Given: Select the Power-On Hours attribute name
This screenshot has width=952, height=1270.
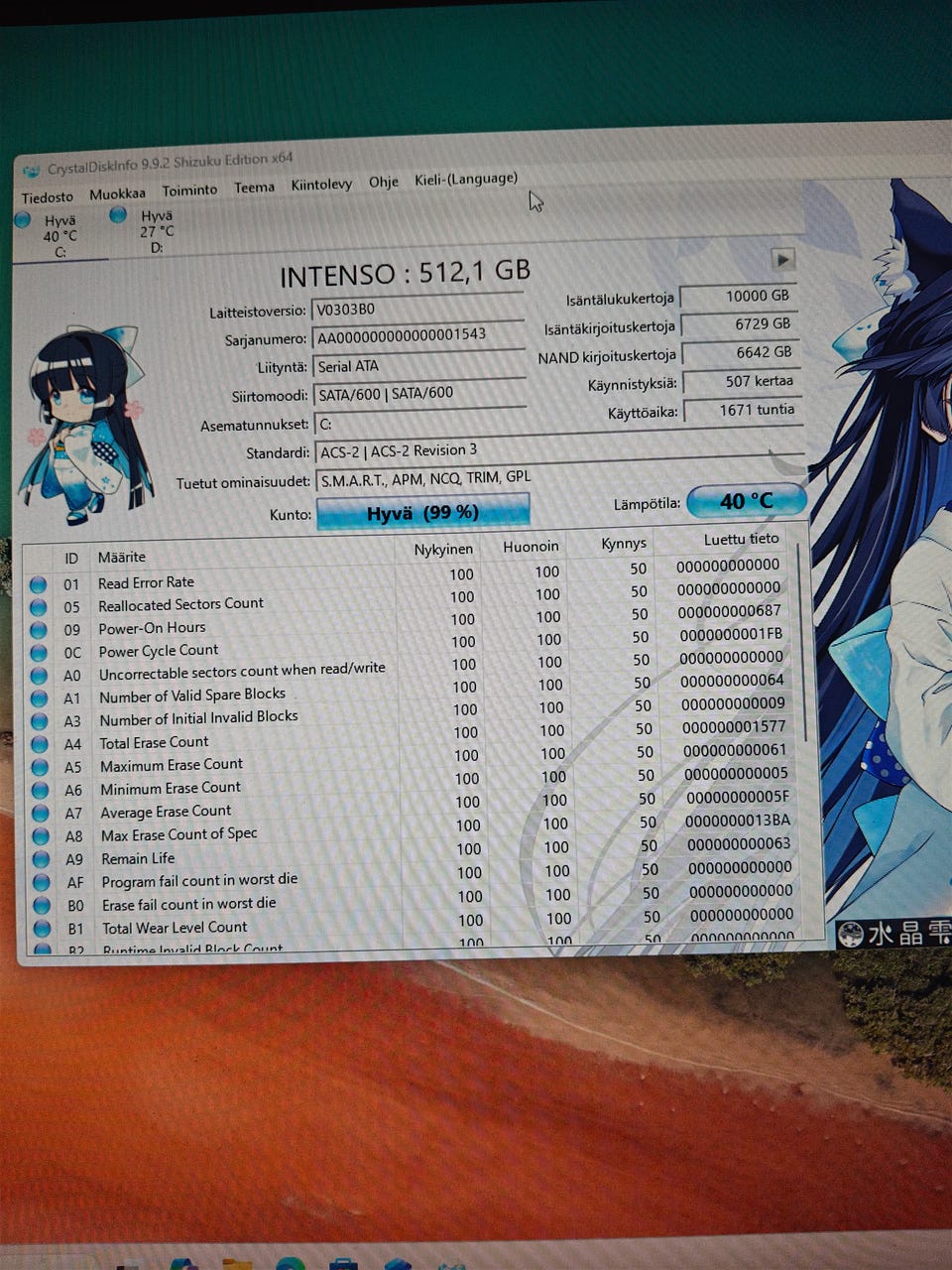Looking at the screenshot, I should [152, 628].
